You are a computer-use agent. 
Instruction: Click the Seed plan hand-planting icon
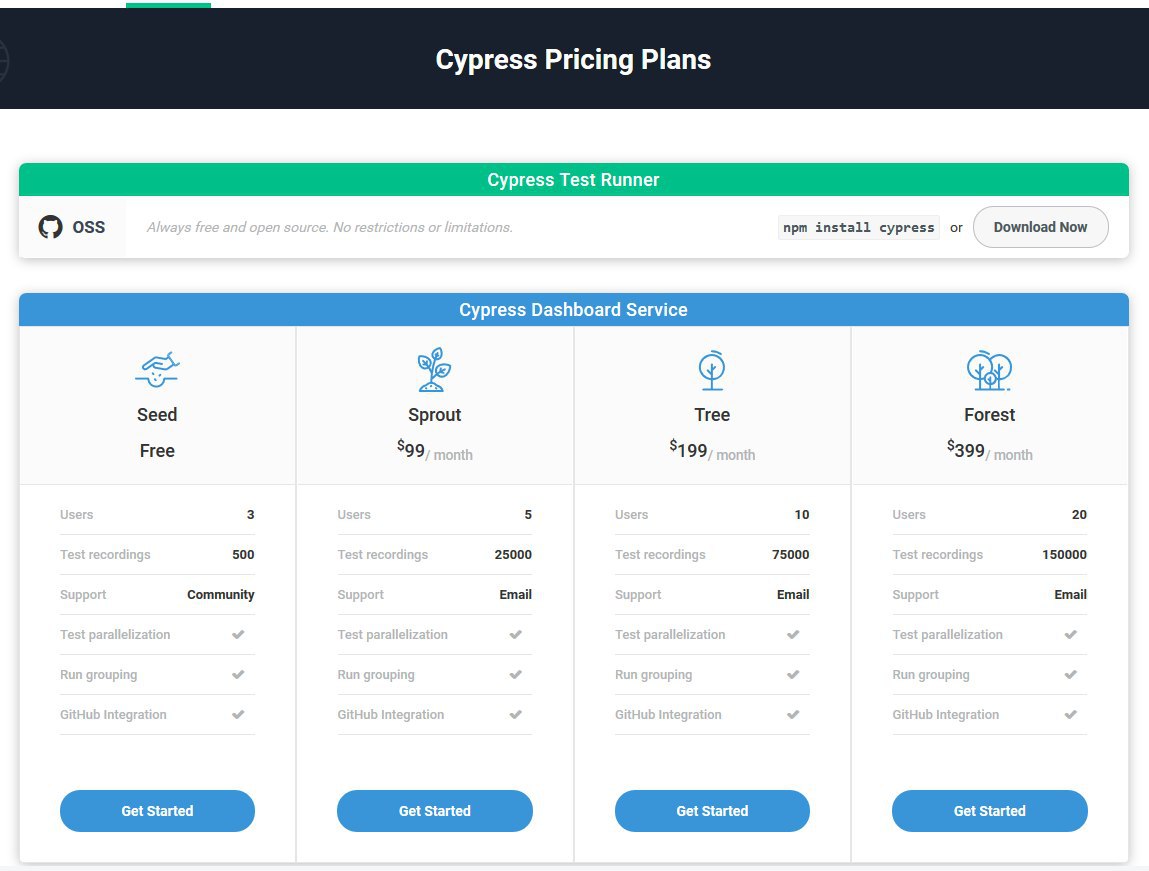coord(157,369)
